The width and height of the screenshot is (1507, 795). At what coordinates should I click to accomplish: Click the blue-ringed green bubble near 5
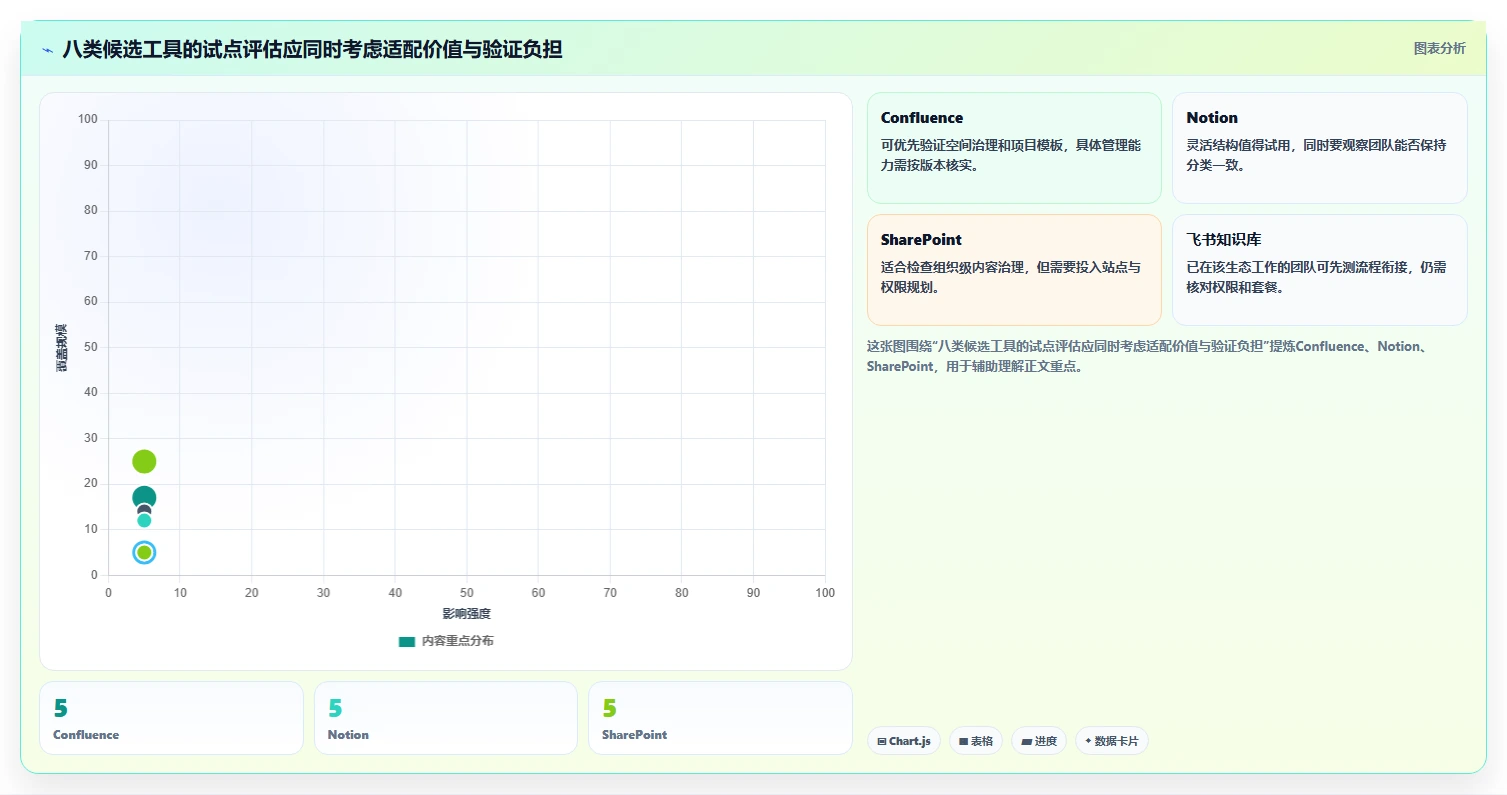pos(144,552)
